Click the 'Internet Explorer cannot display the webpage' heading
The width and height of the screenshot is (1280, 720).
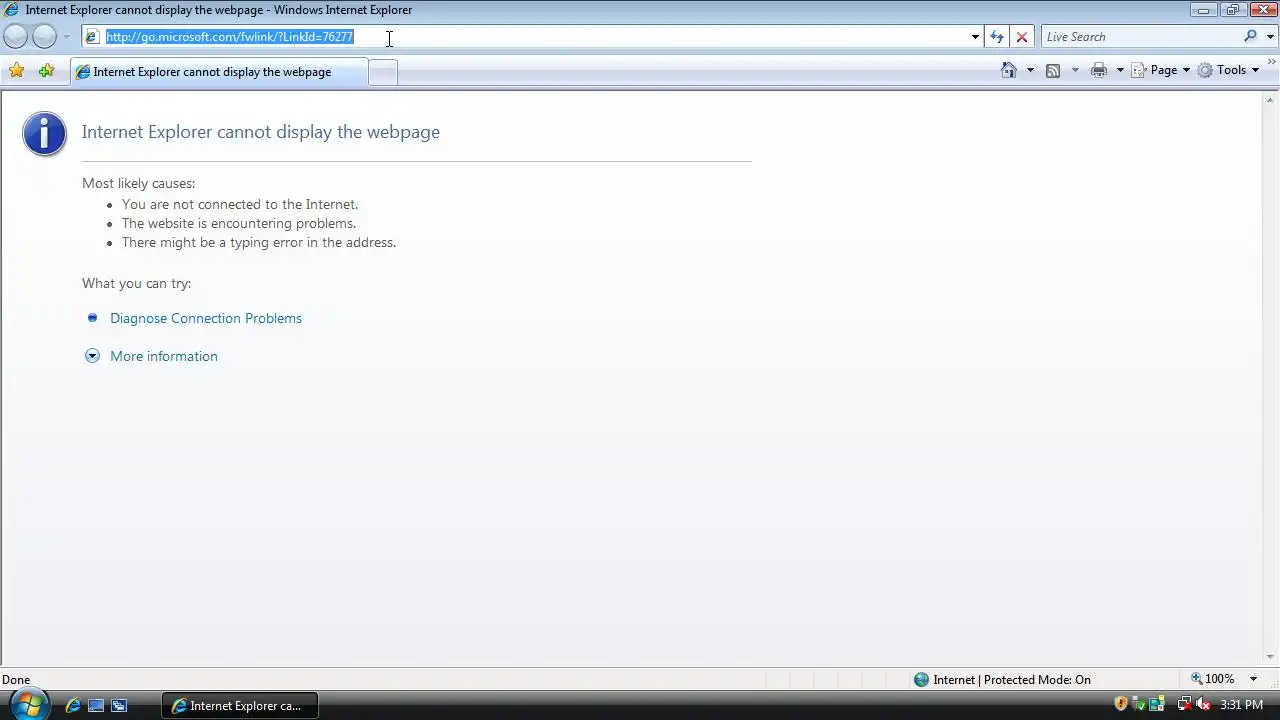261,132
